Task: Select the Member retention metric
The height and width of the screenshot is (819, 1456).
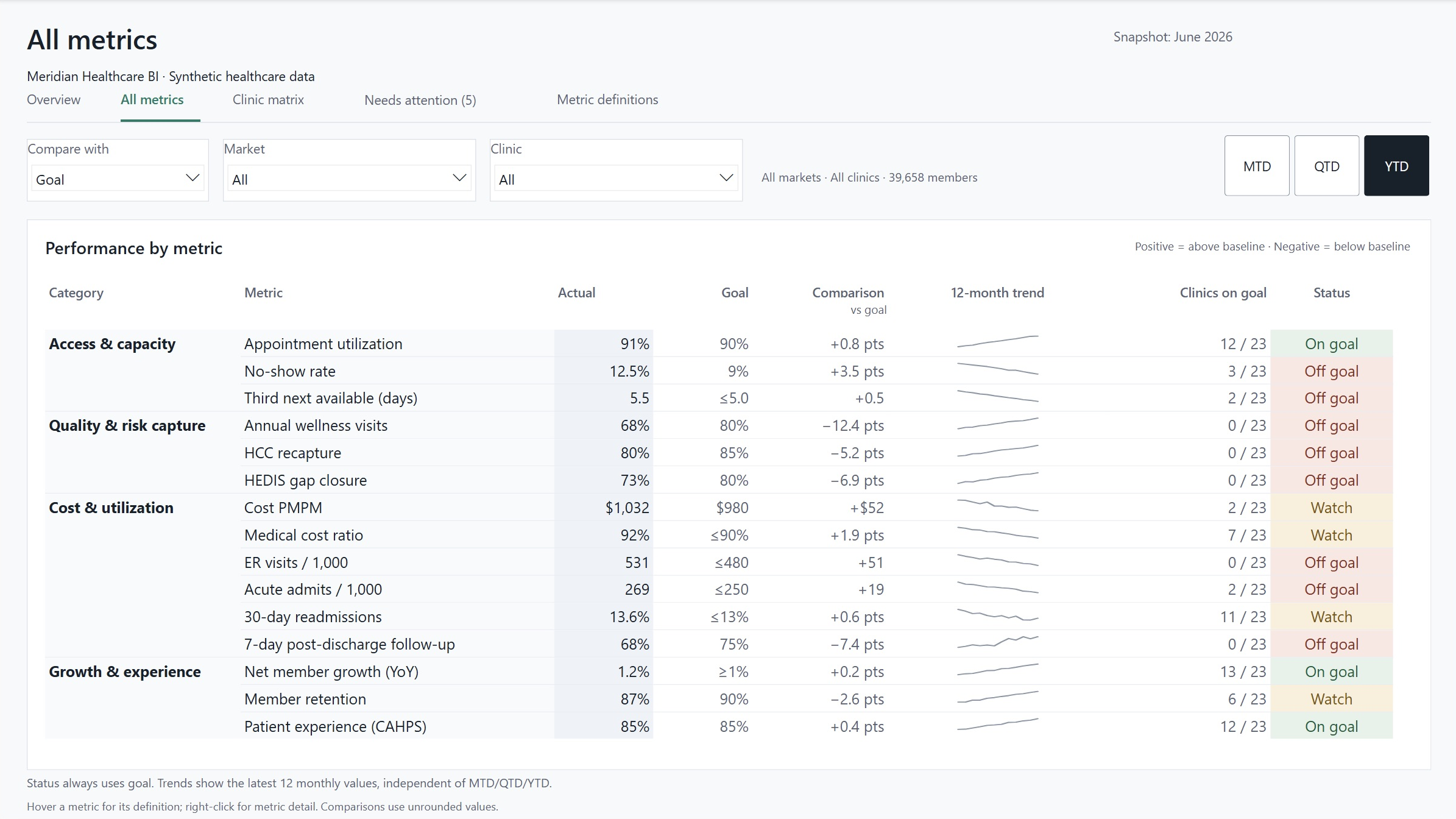Action: (x=305, y=699)
